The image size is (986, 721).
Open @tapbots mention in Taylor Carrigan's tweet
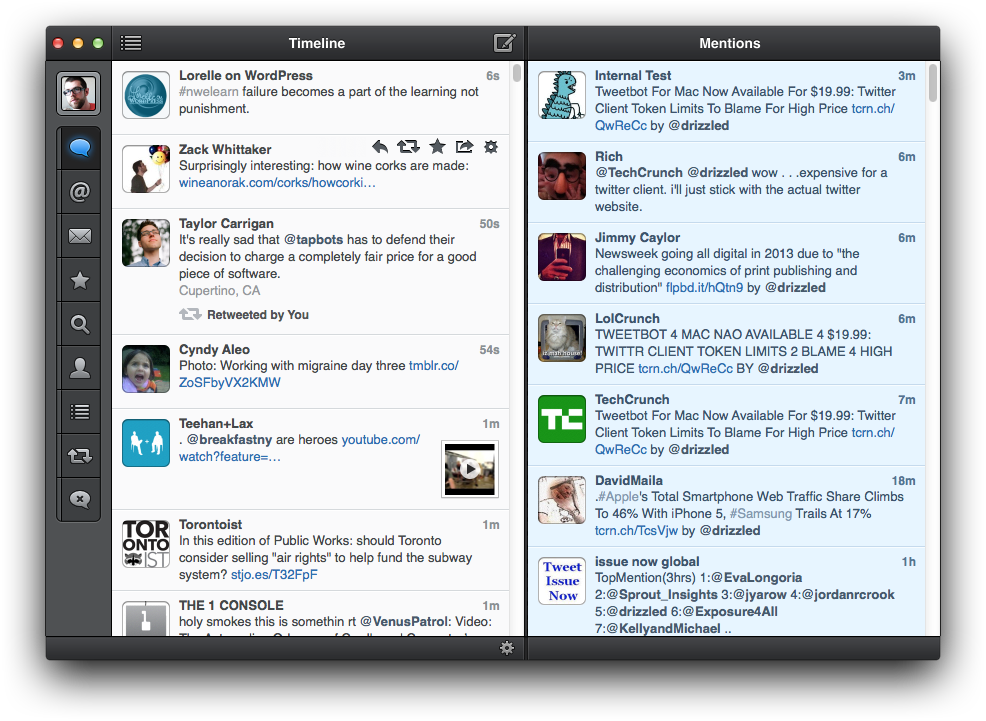point(313,239)
